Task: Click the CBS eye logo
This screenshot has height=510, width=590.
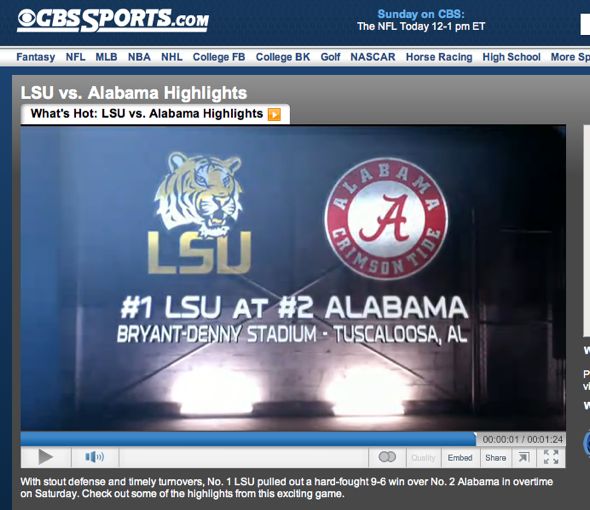Action: pos(26,18)
